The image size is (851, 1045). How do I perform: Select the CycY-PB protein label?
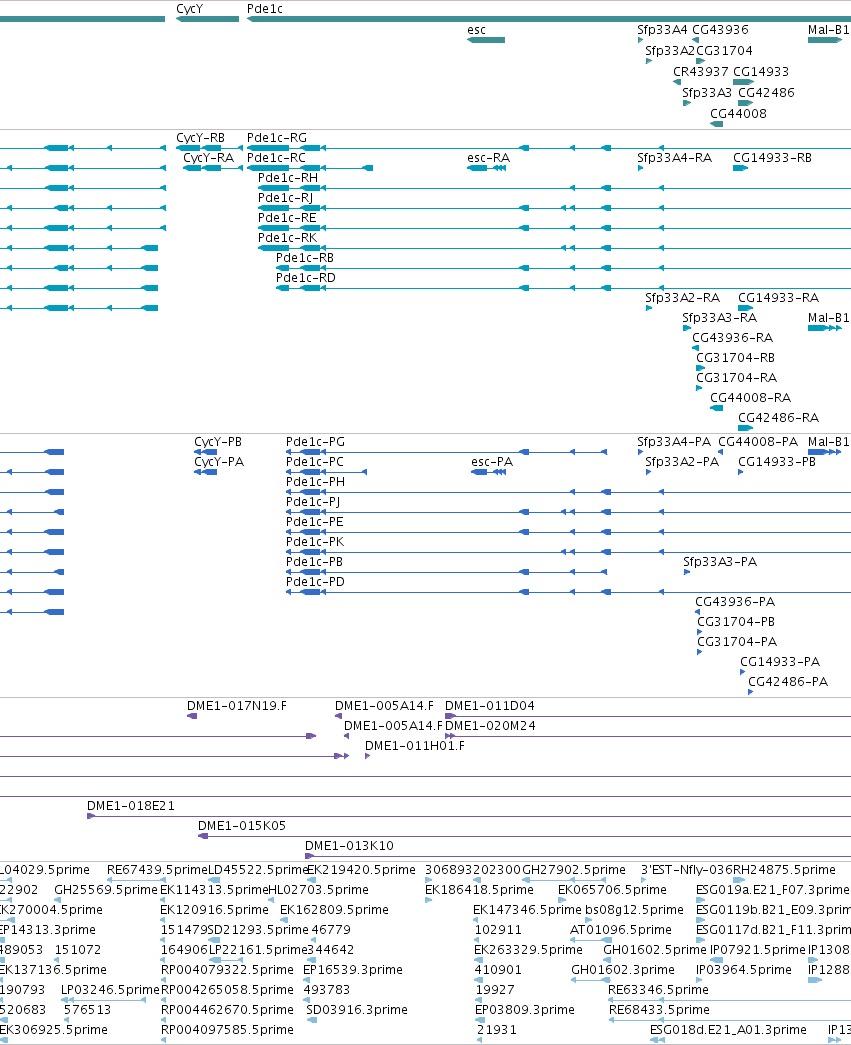click(218, 441)
